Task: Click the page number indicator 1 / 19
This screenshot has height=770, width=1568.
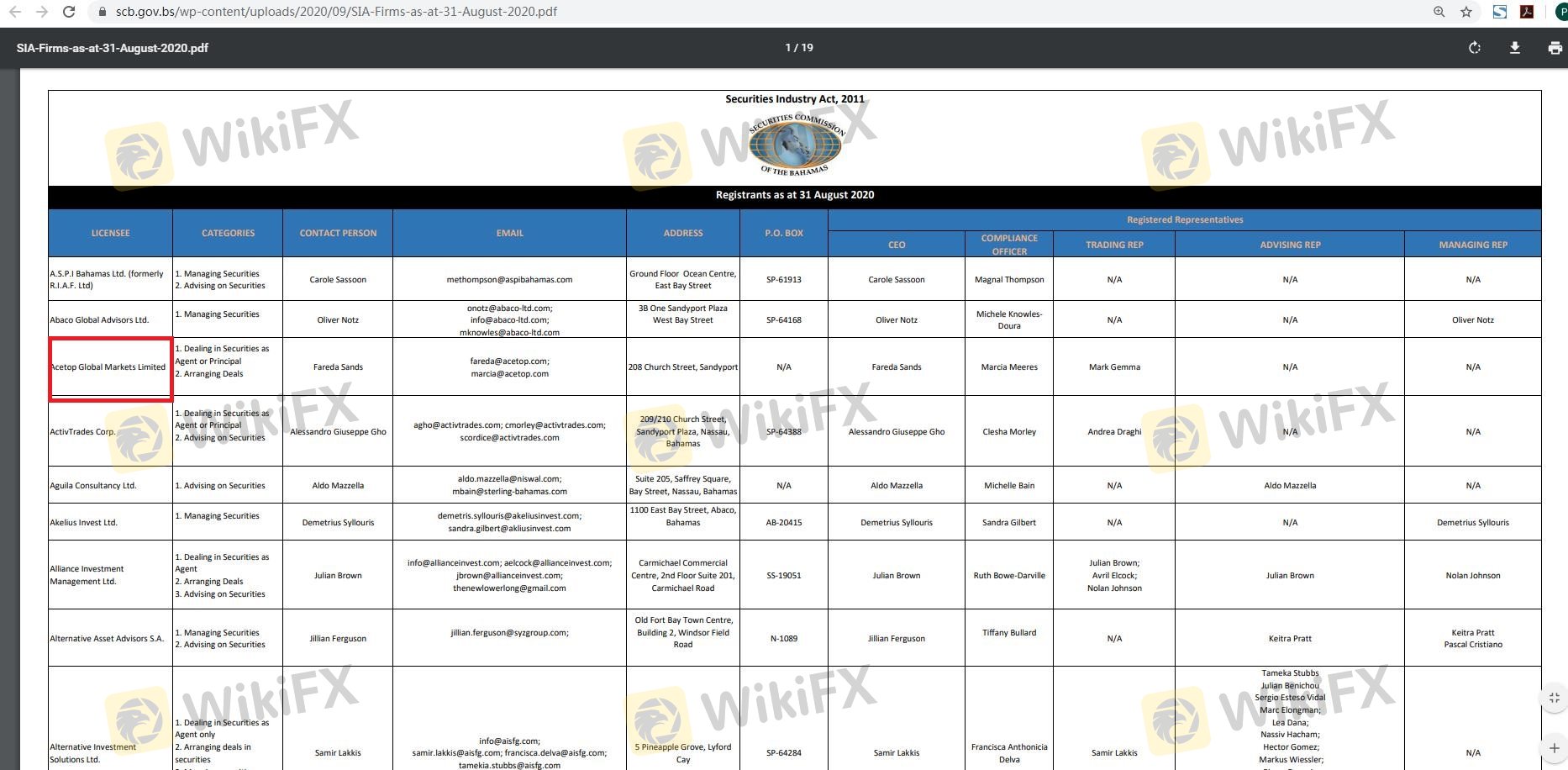Action: click(799, 48)
